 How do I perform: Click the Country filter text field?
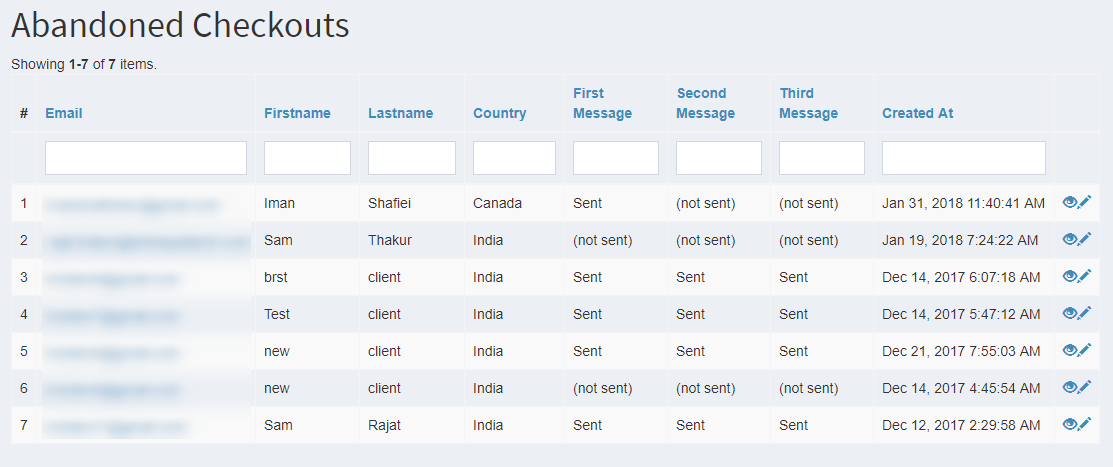514,158
